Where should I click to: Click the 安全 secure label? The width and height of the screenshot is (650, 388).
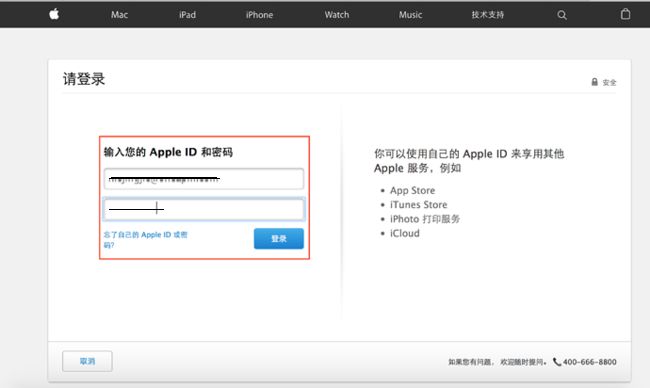coord(609,82)
